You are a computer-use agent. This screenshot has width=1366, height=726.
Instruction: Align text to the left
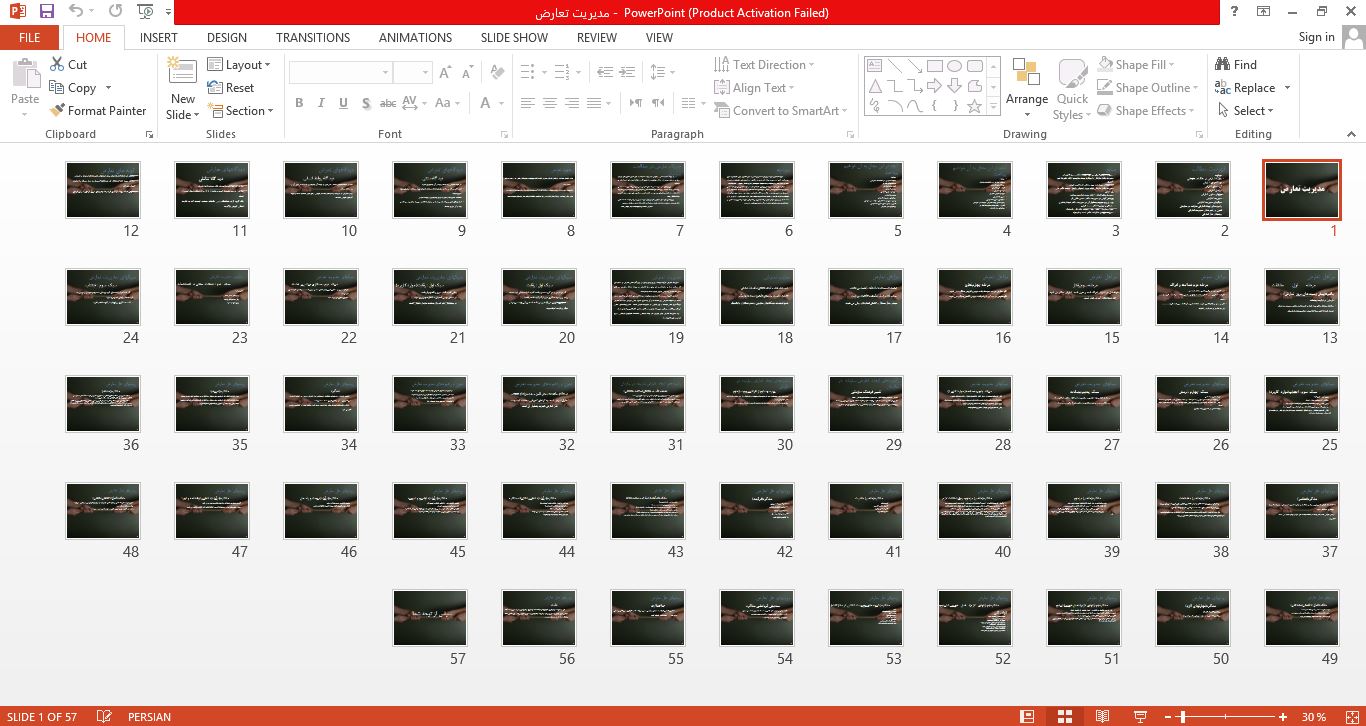pos(527,103)
